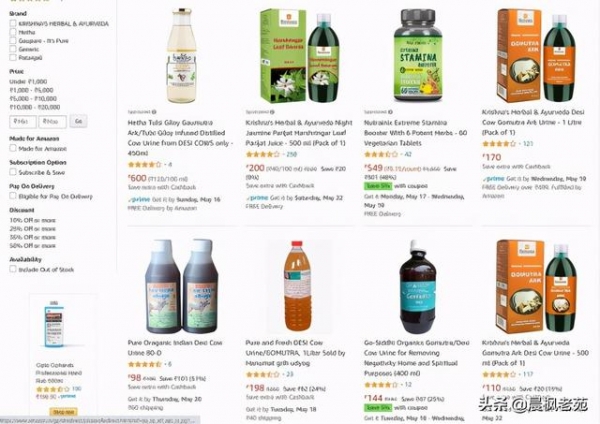This screenshot has width=600, height=424.
Task: Toggle Include Out of Stock checkbox
Action: pyautogui.click(x=13, y=269)
